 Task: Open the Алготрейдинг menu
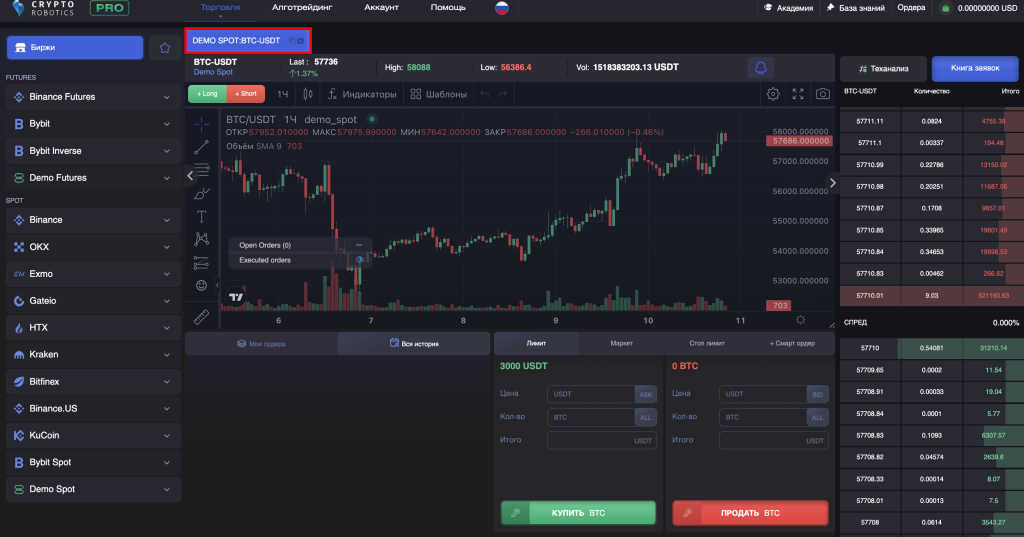[302, 7]
